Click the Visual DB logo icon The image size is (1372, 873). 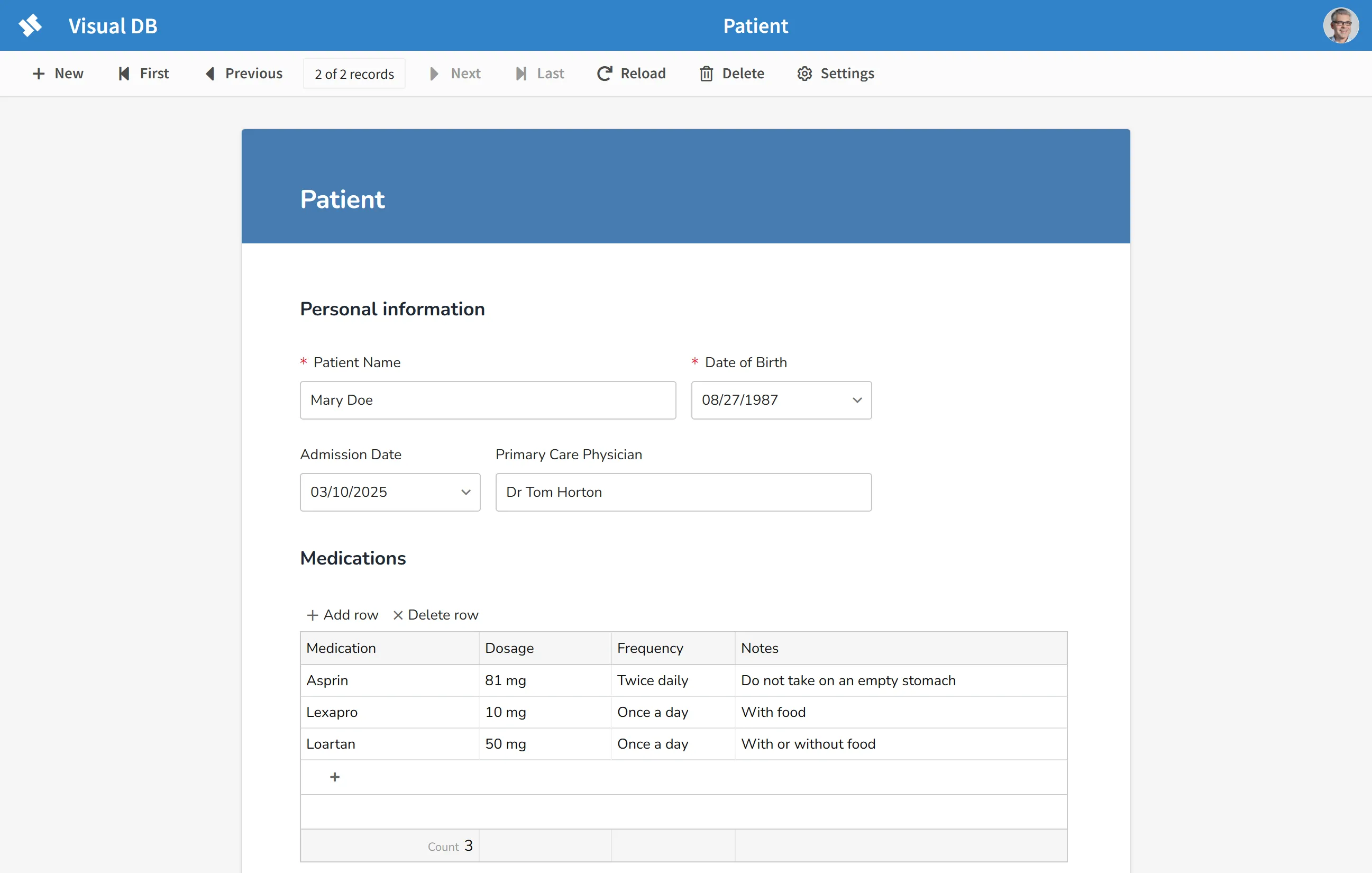(30, 25)
